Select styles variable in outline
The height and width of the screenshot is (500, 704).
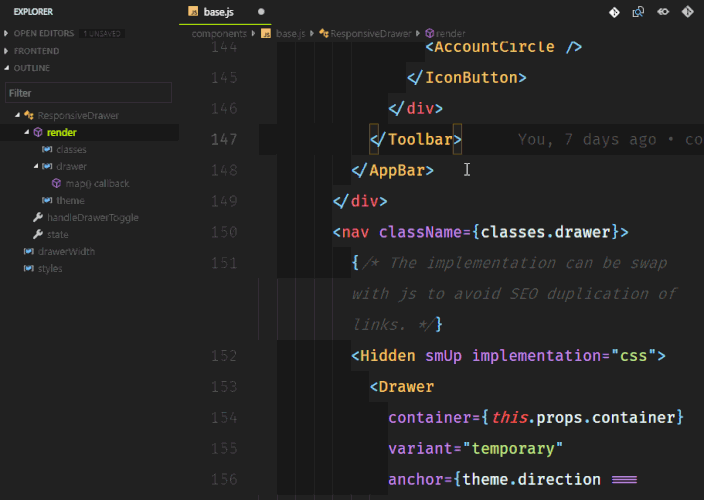coord(50,268)
